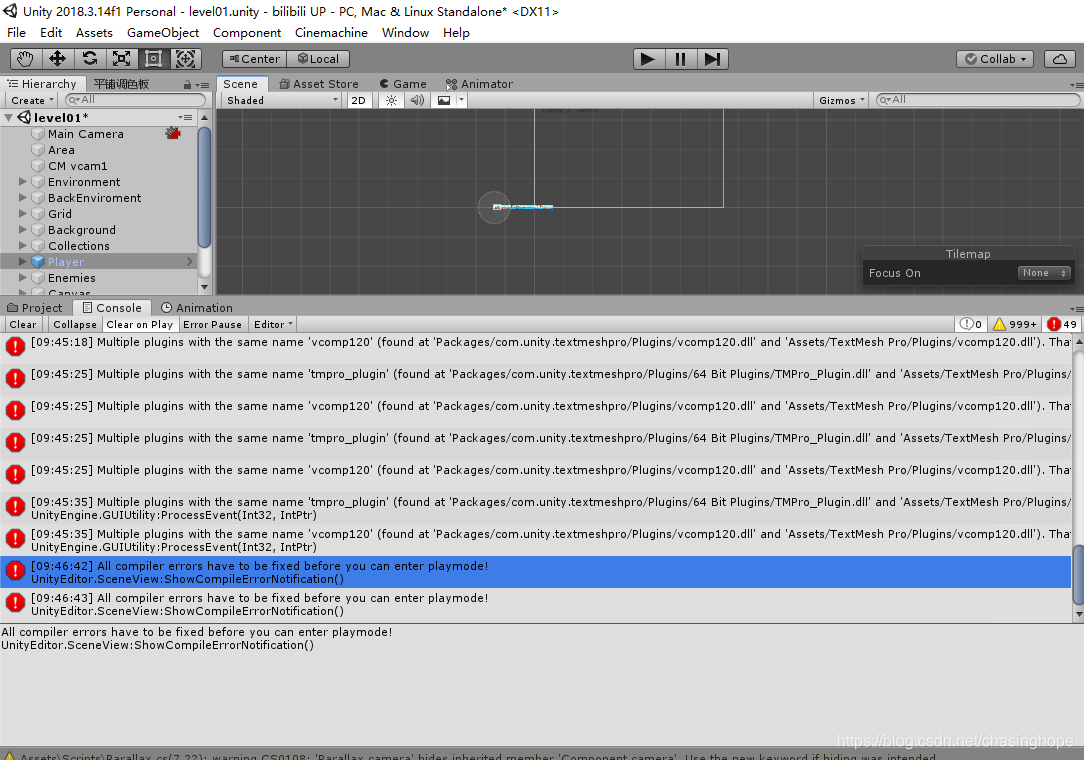Enable Error Pause in the Console
Viewport: 1084px width, 760px height.
(212, 324)
